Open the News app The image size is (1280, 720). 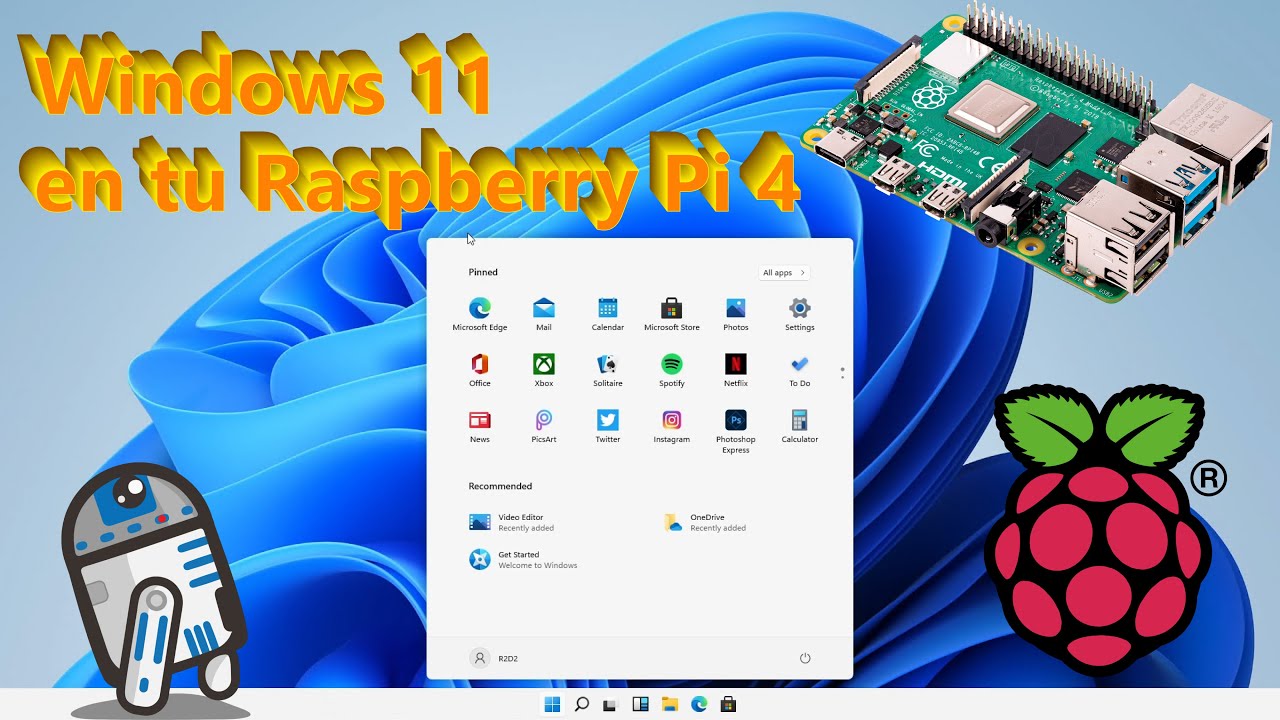(480, 426)
